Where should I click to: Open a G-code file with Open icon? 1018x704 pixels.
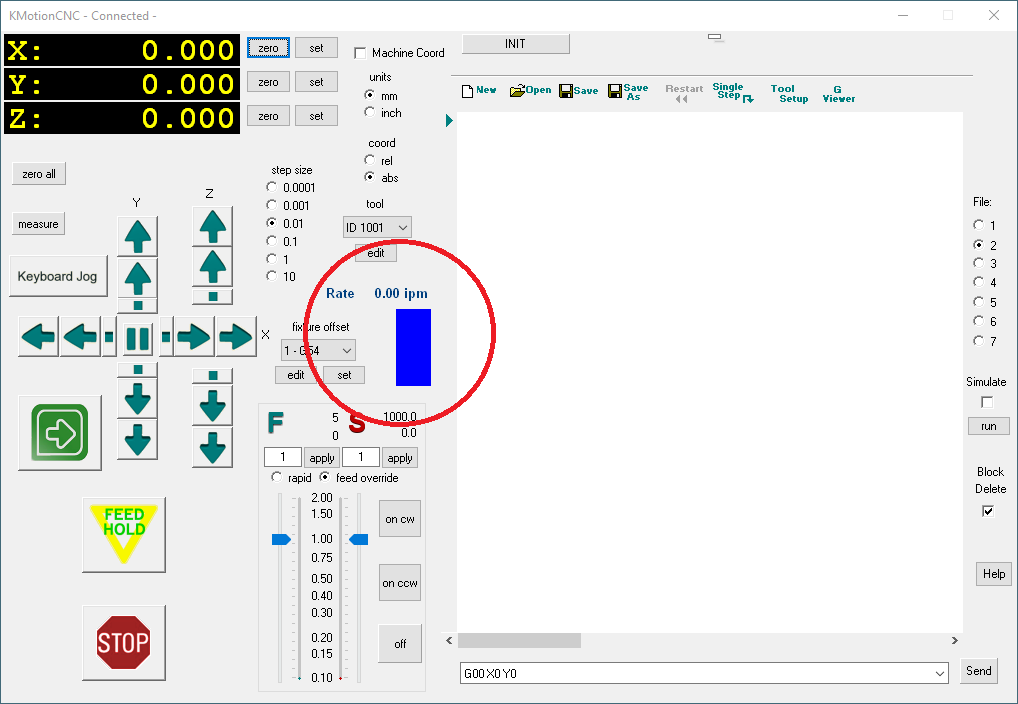530,91
